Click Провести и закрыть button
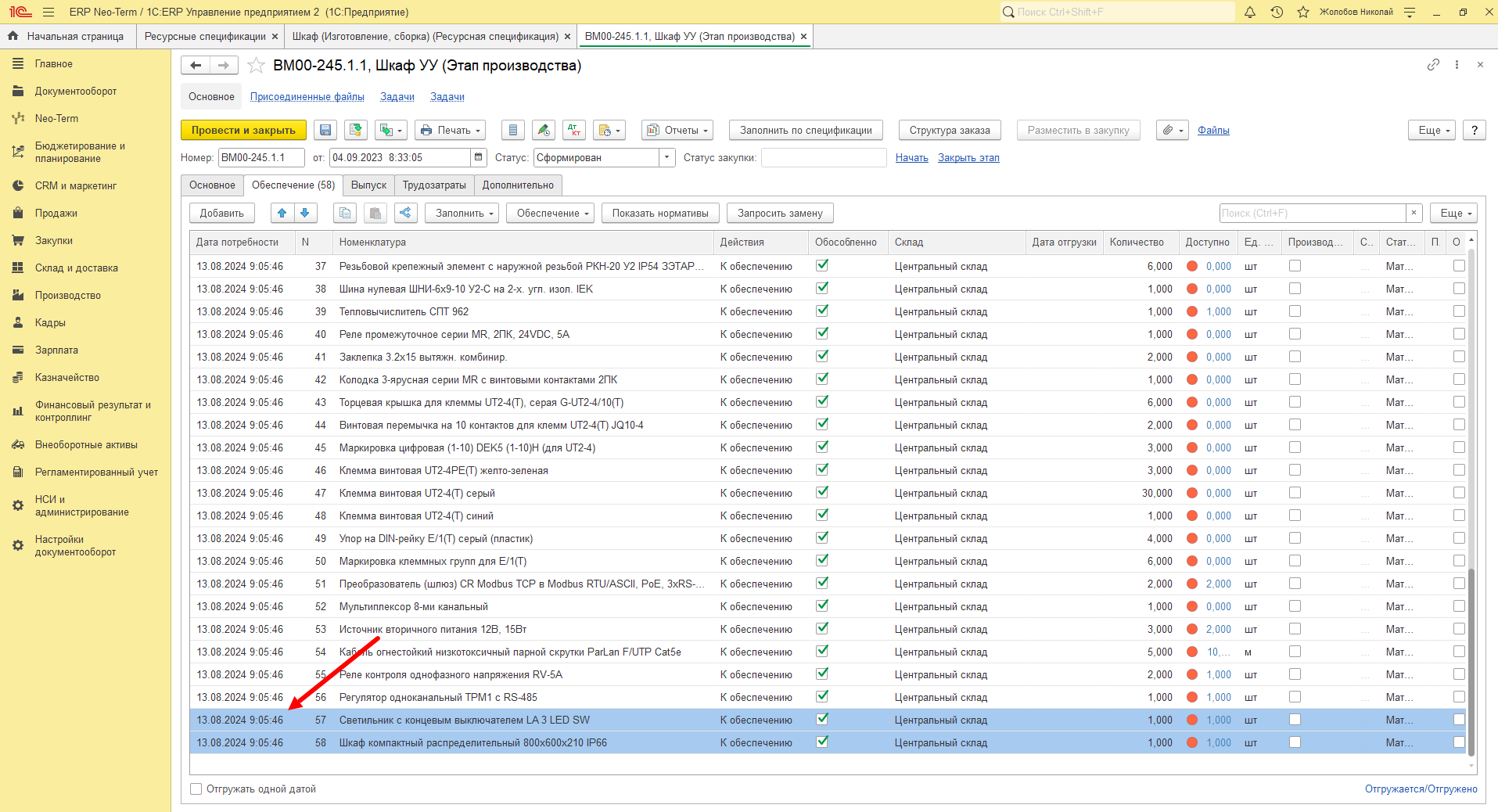1498x812 pixels. pos(243,131)
